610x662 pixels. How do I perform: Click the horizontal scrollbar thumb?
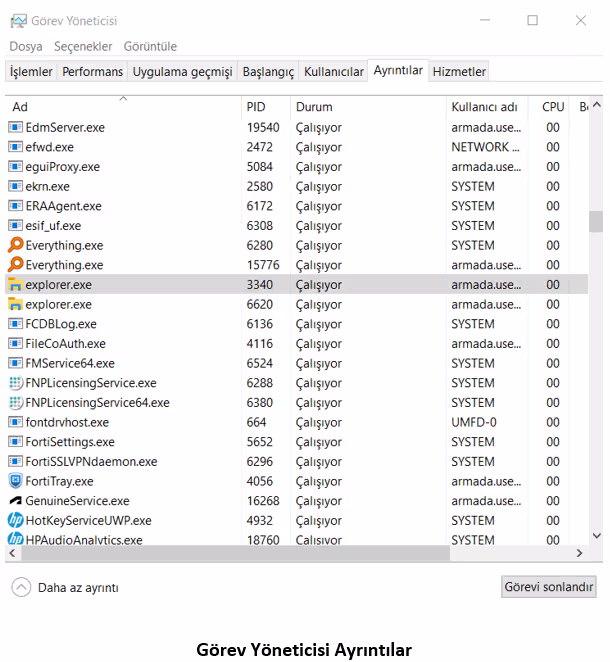pos(236,553)
